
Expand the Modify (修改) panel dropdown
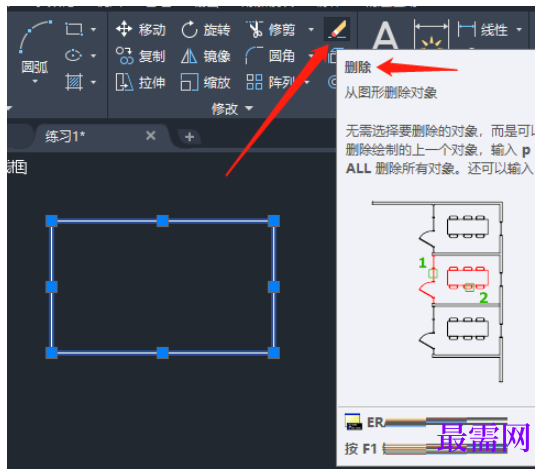(232, 109)
